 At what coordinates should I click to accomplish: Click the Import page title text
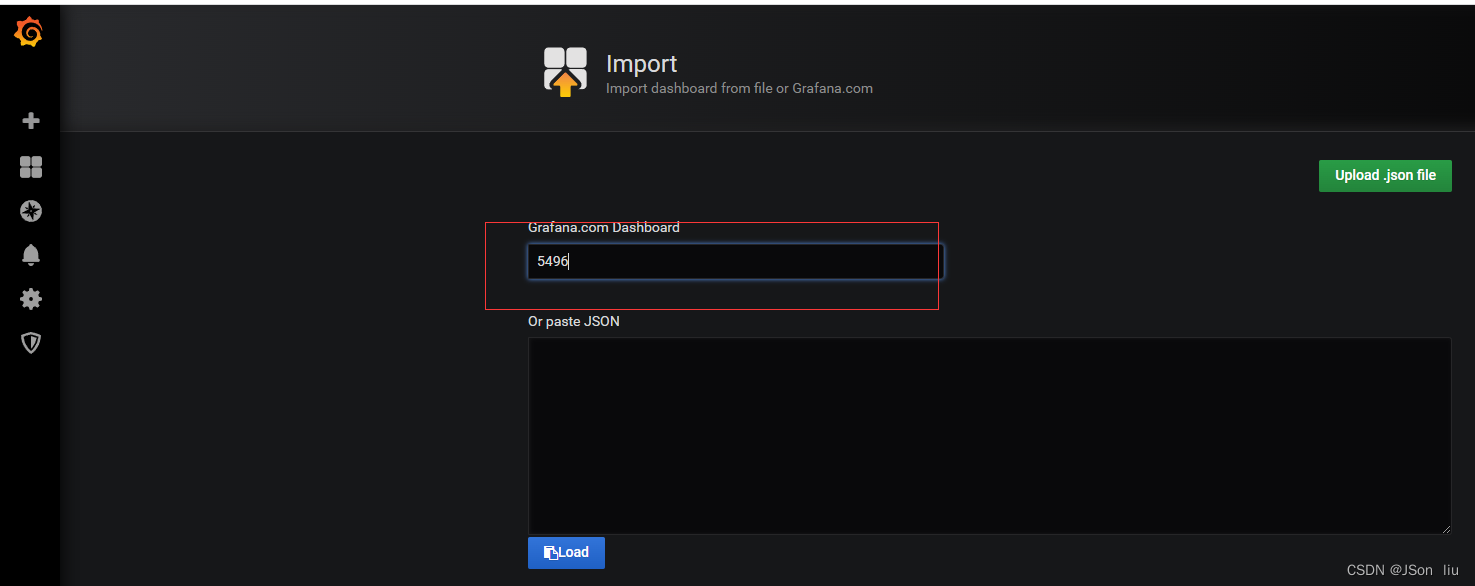pos(642,63)
